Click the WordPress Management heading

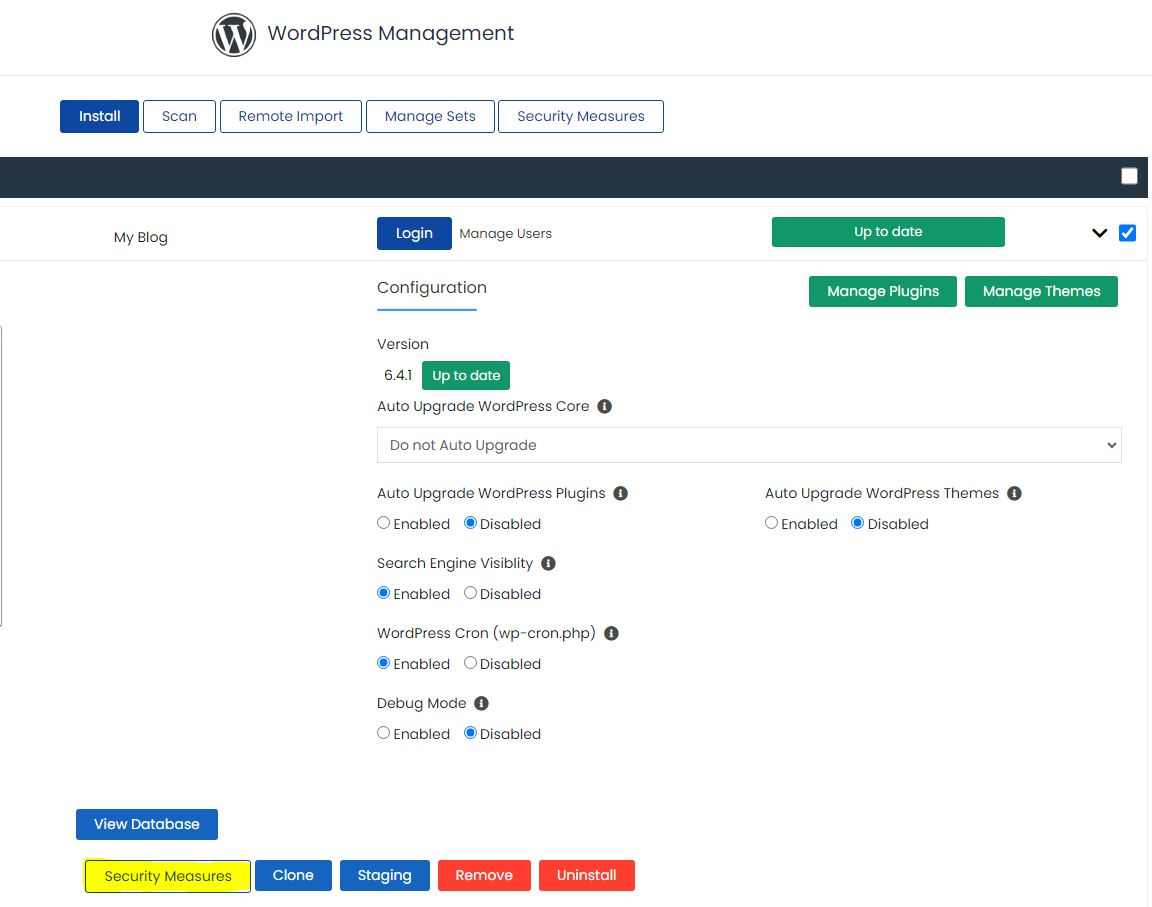coord(390,33)
